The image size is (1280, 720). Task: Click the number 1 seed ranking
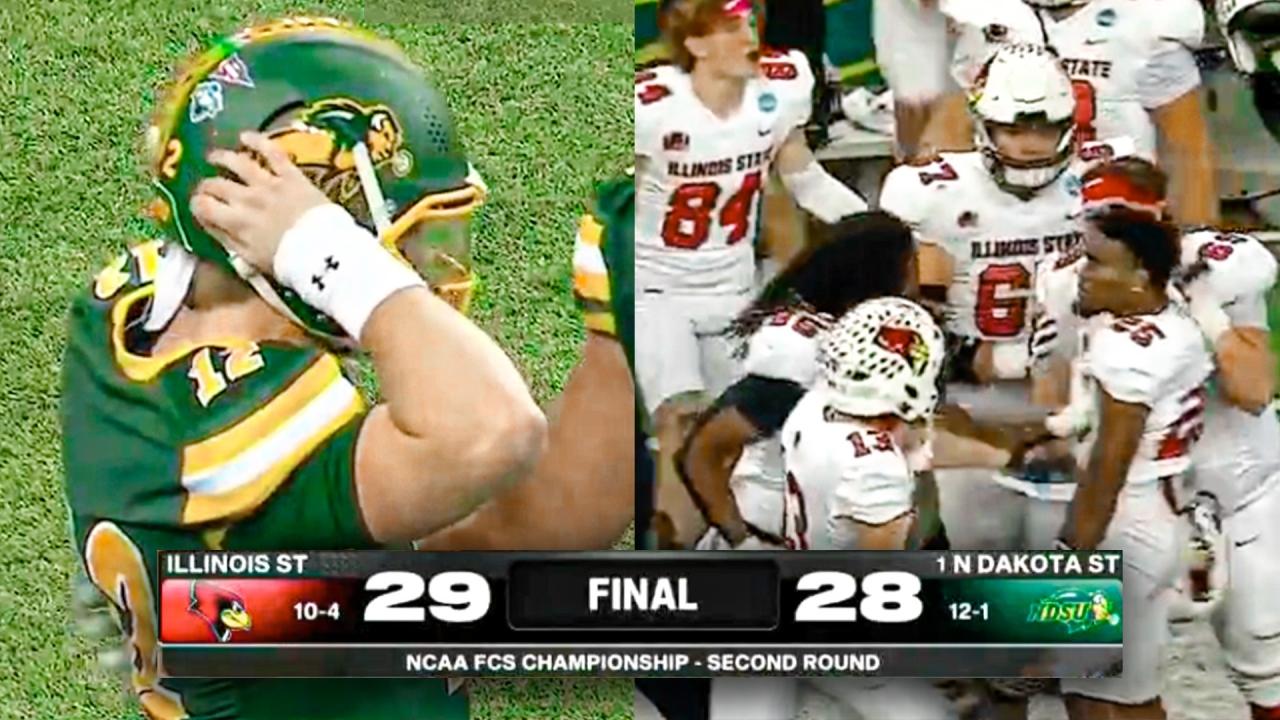941,564
